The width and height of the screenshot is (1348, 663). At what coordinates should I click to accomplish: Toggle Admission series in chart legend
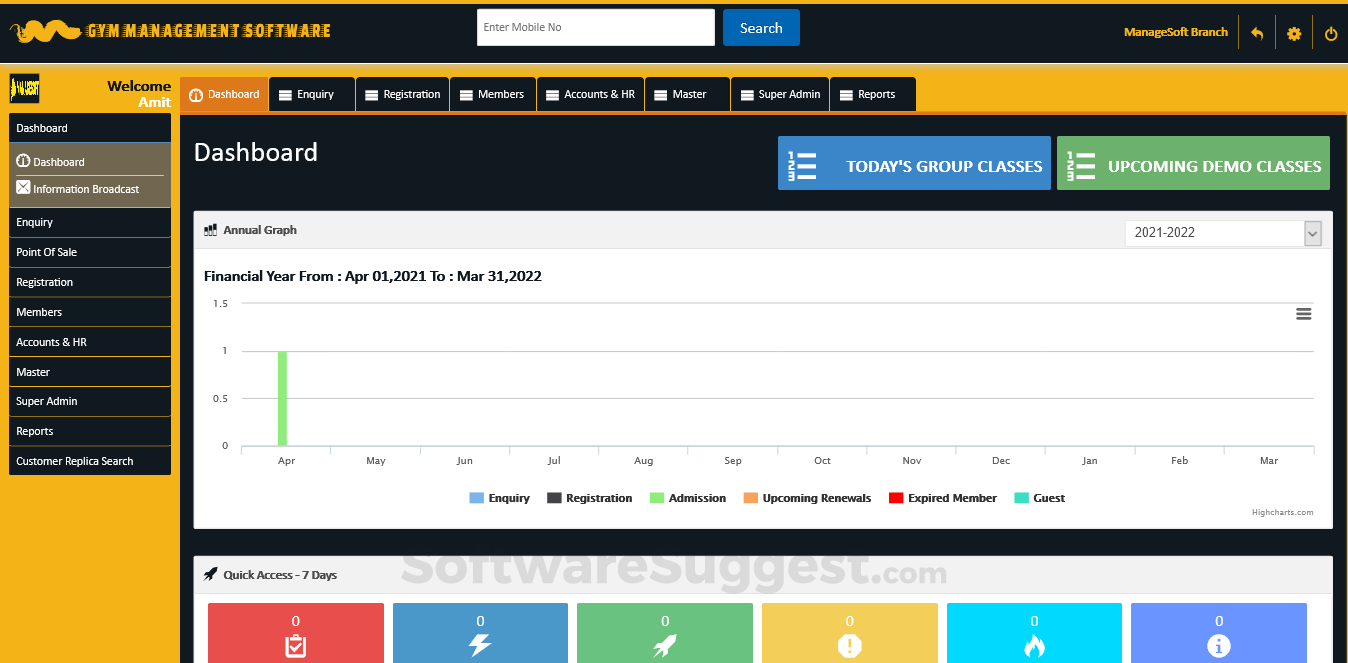pyautogui.click(x=688, y=498)
